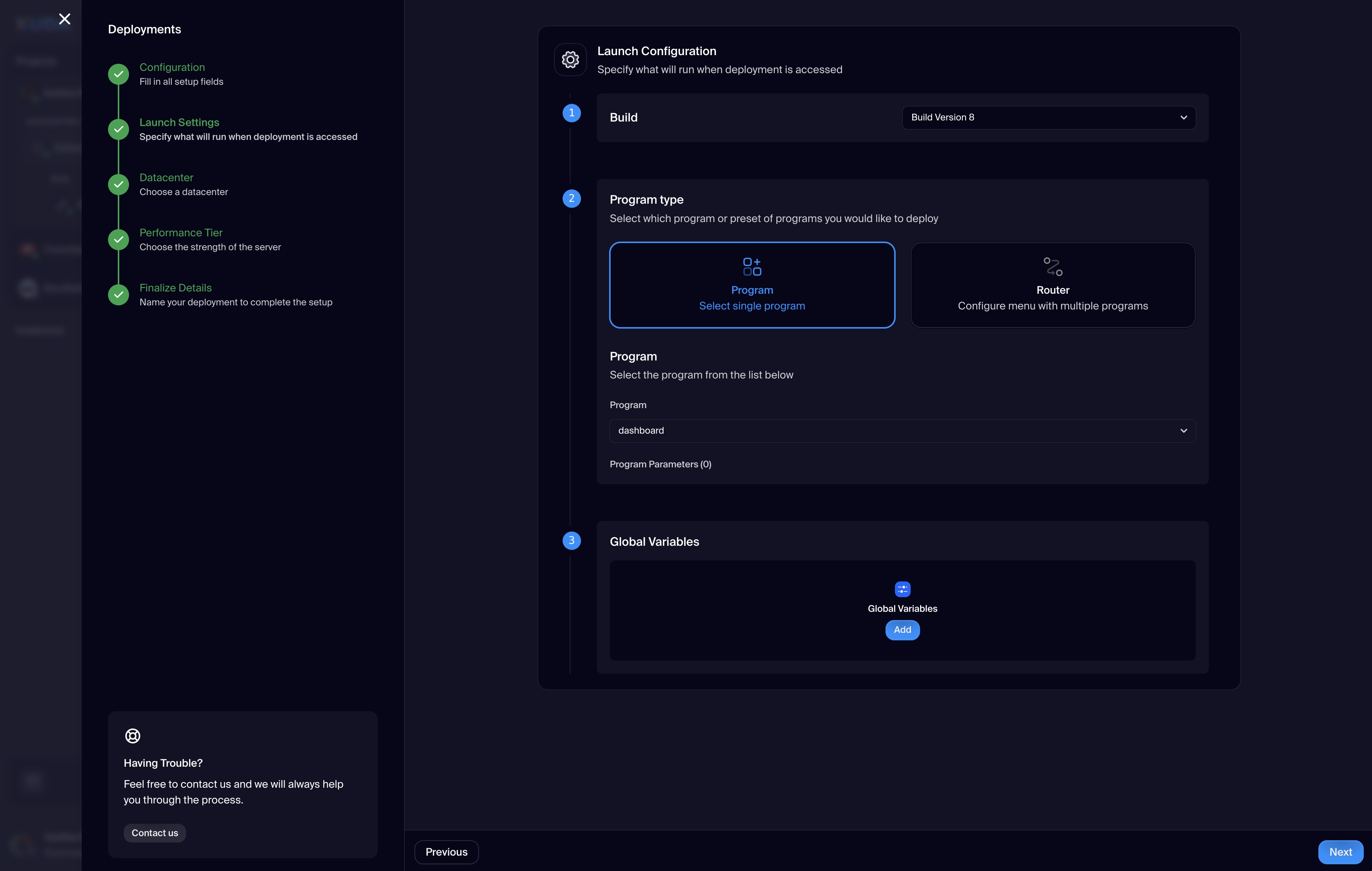Close the Deployments wizard with X icon

coord(65,20)
